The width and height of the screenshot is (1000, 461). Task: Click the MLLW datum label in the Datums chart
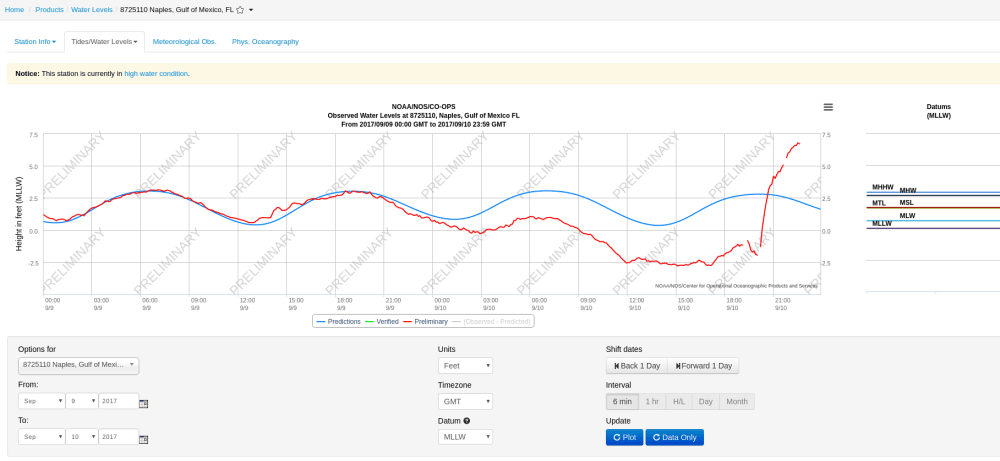882,223
